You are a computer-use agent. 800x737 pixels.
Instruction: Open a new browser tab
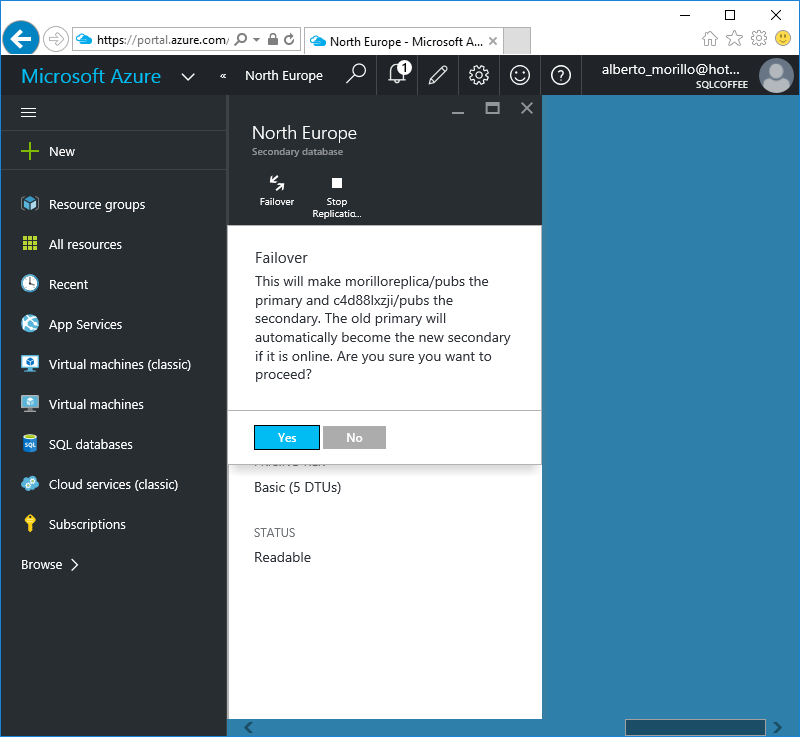(x=517, y=41)
